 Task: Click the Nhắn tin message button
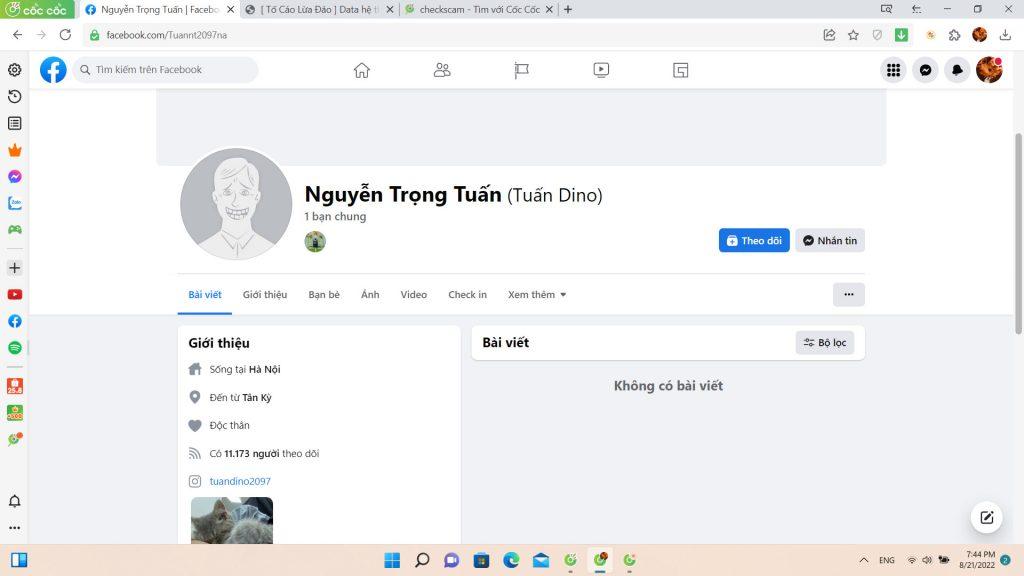[x=829, y=241]
